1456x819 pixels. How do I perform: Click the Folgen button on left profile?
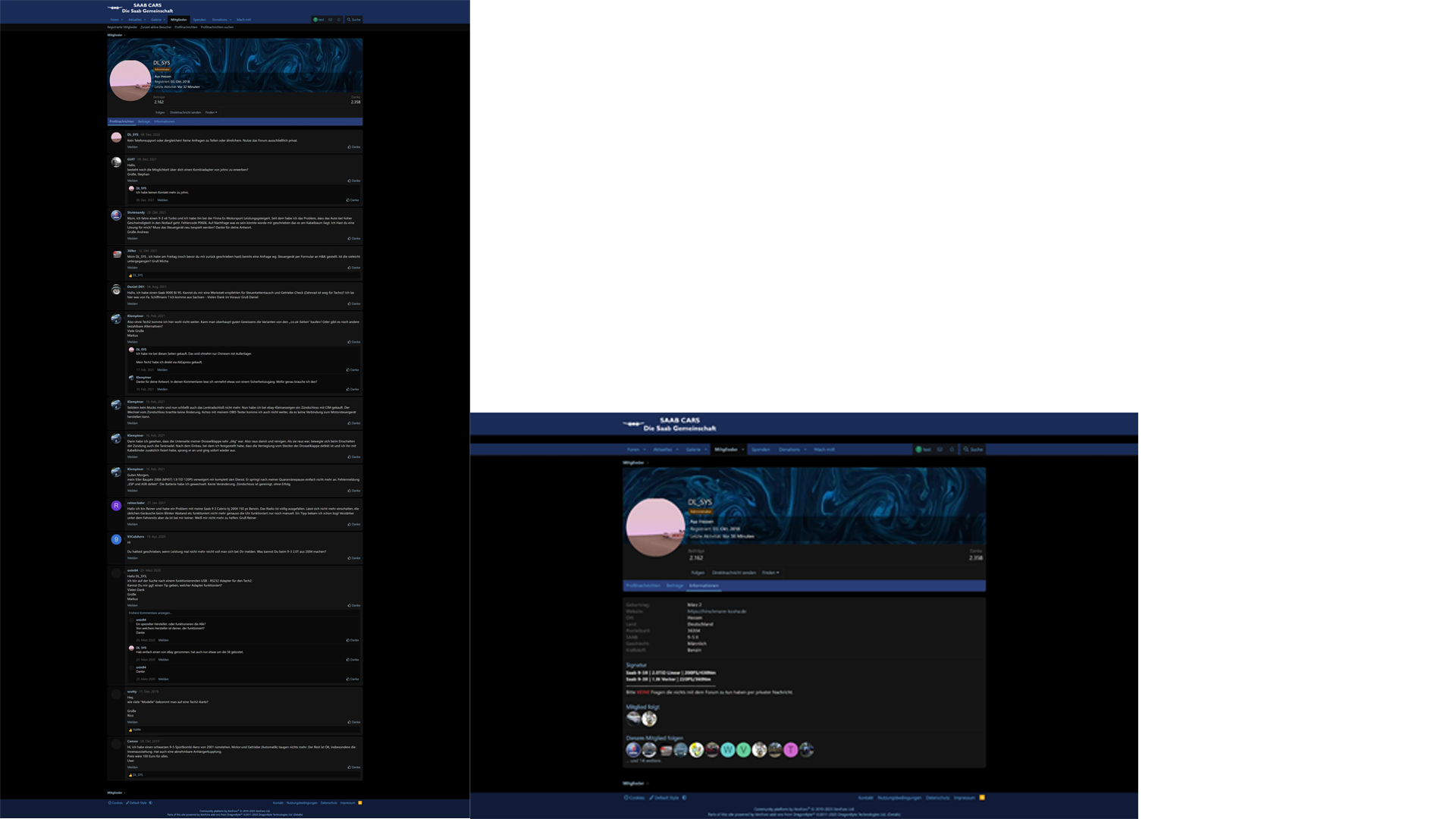click(x=160, y=112)
